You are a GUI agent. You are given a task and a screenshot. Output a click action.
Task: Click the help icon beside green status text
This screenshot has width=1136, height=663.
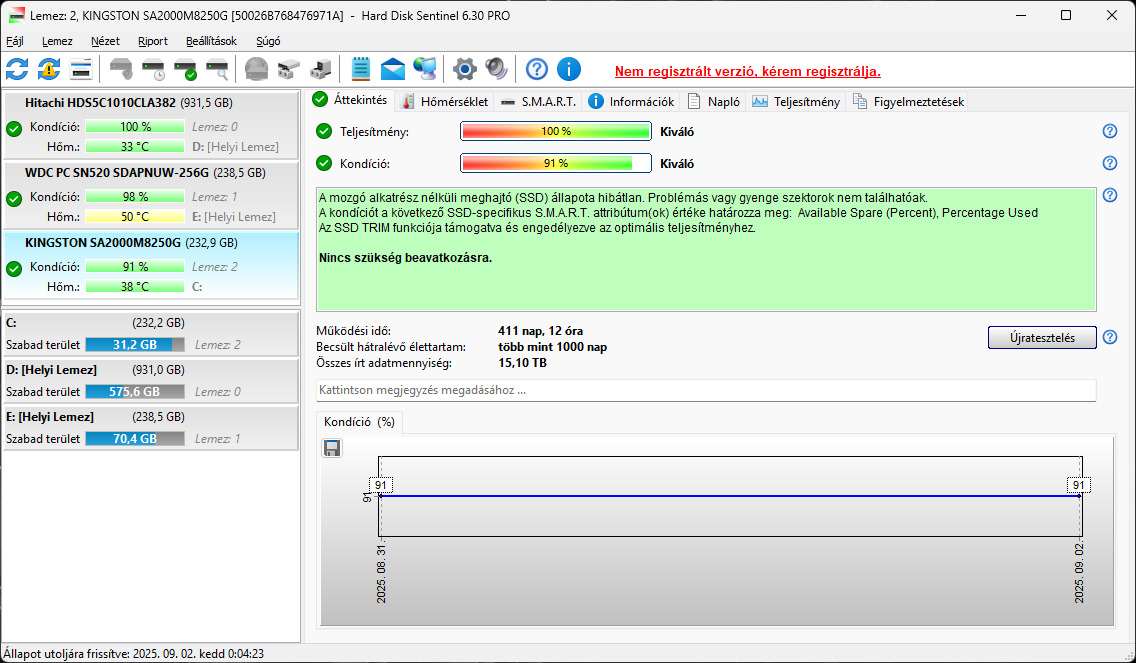1109,195
